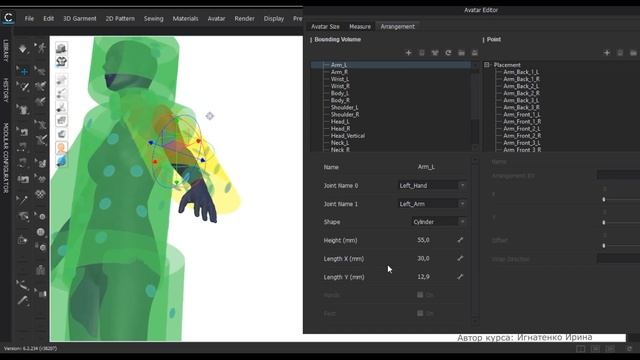Delete the selected bounding volume
The image size is (640, 360).
tap(422, 53)
